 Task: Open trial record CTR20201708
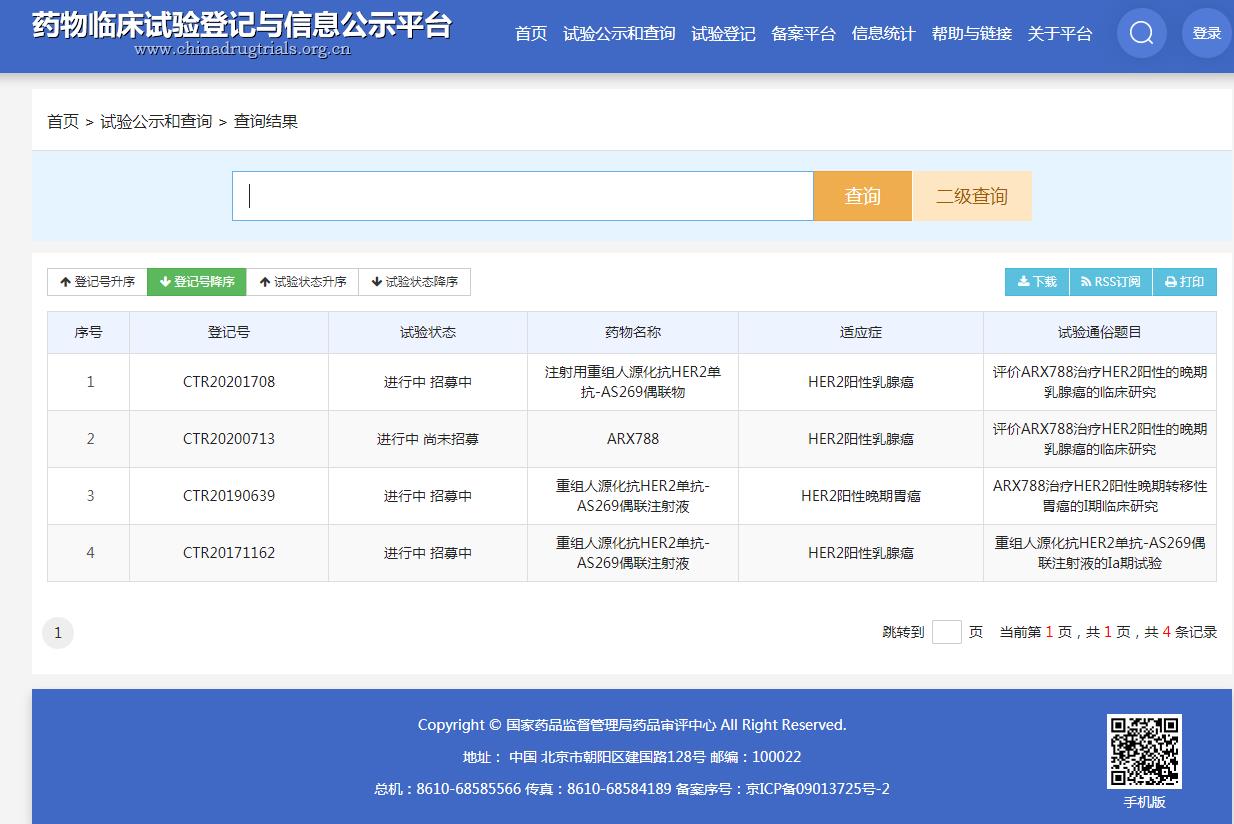tap(228, 382)
